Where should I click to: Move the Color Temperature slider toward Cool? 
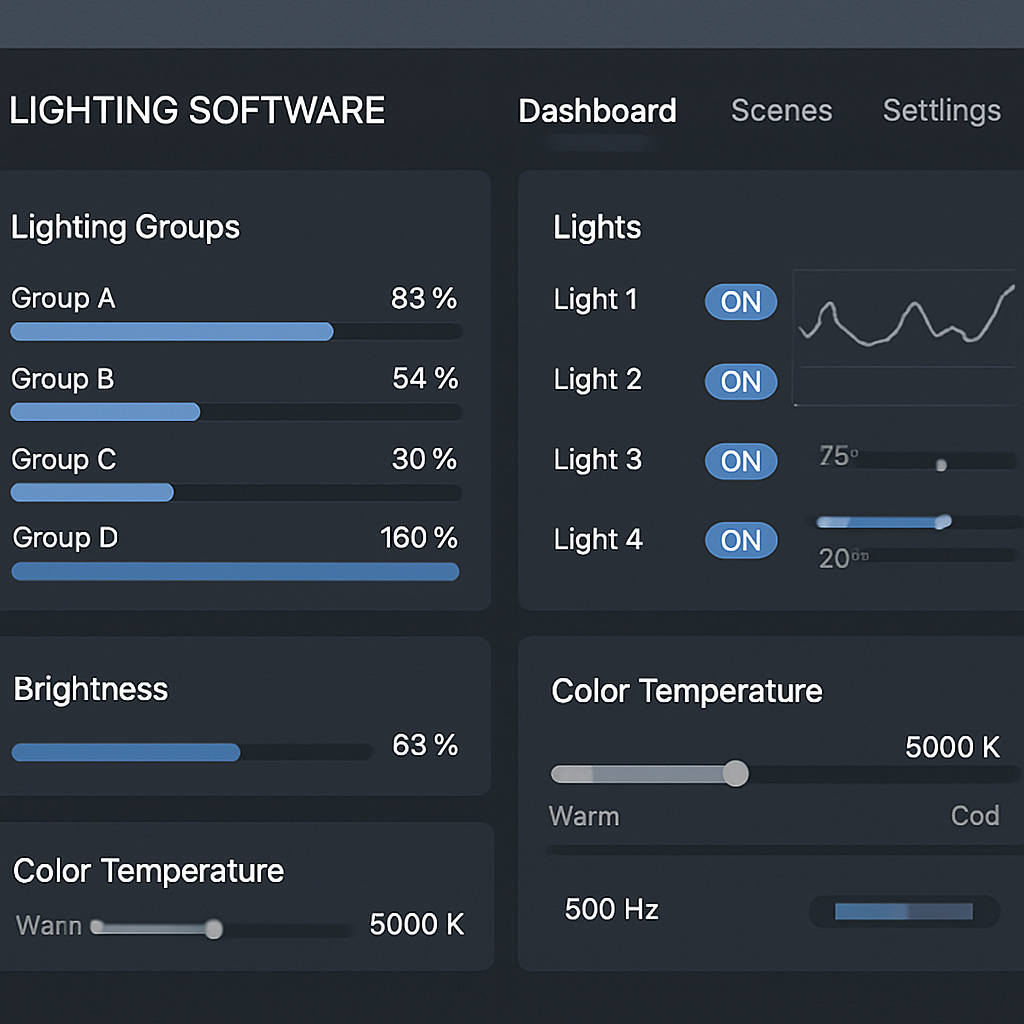pos(736,774)
